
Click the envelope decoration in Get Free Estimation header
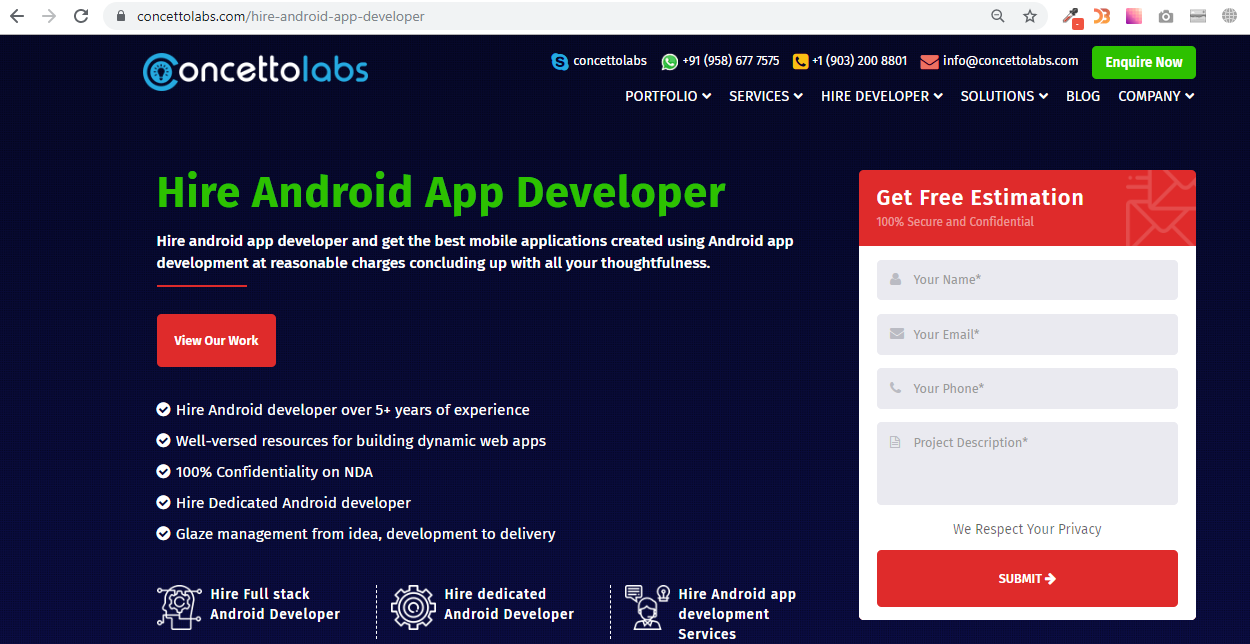pyautogui.click(x=1160, y=208)
